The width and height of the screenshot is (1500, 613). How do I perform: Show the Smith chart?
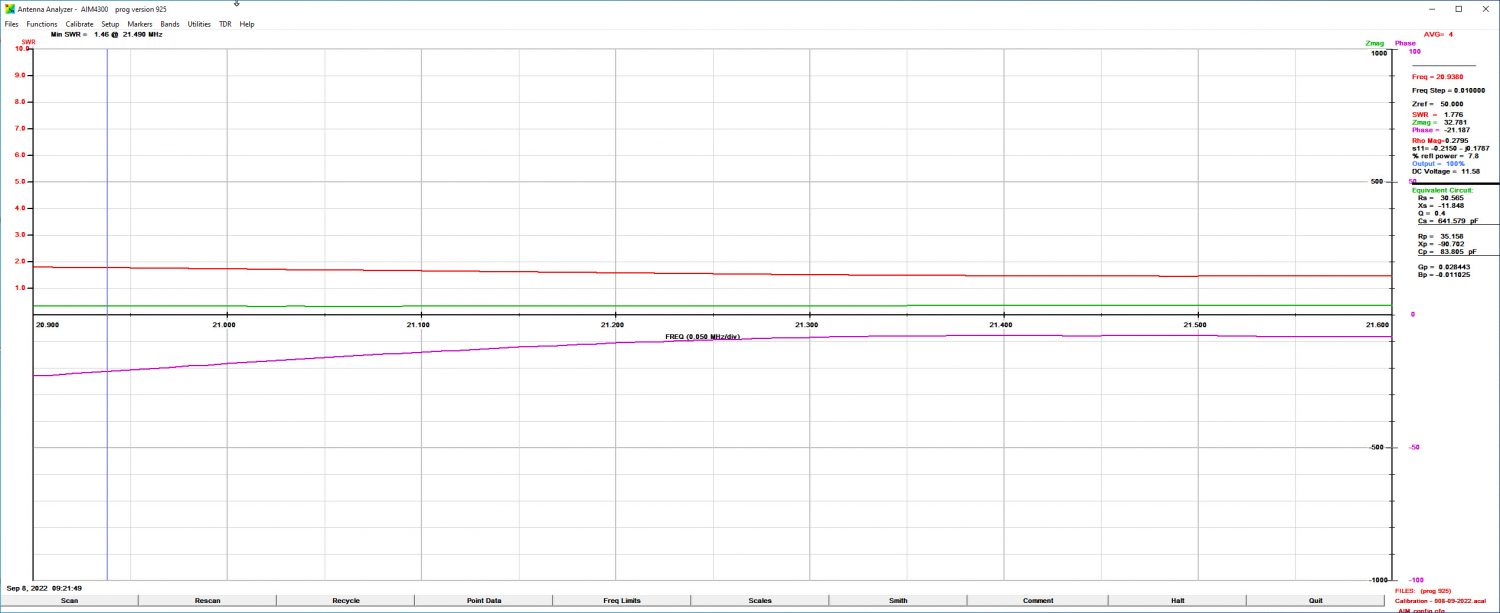898,600
